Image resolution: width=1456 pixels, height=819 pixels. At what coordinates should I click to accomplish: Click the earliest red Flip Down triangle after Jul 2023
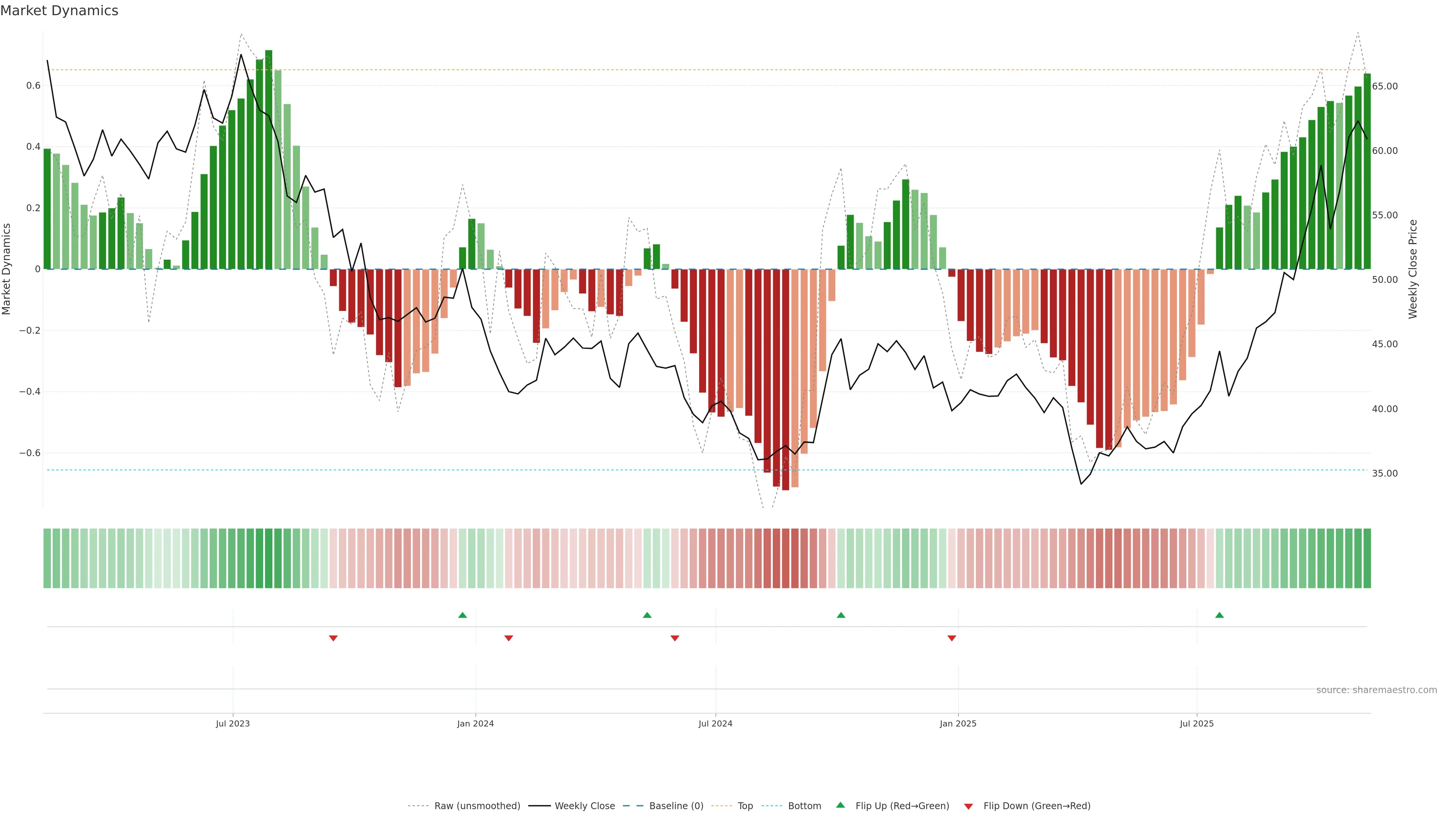click(x=333, y=638)
